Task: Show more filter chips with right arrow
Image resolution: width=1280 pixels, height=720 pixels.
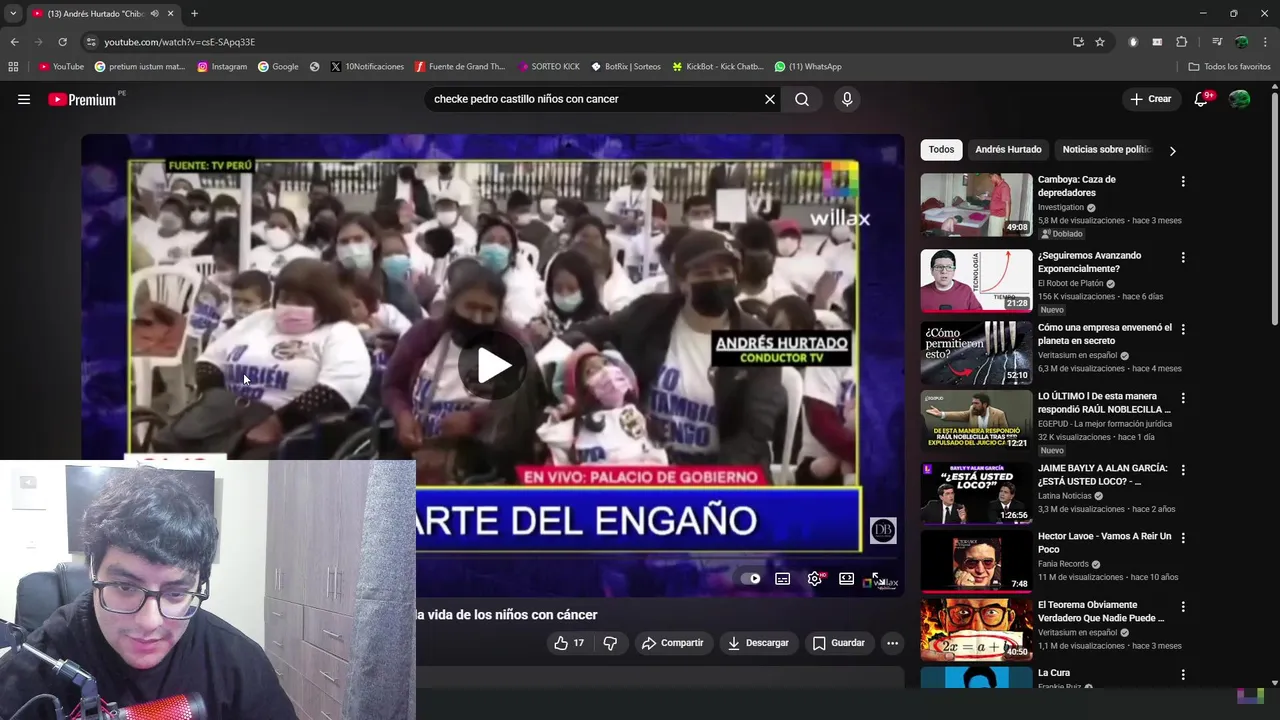Action: (1172, 151)
